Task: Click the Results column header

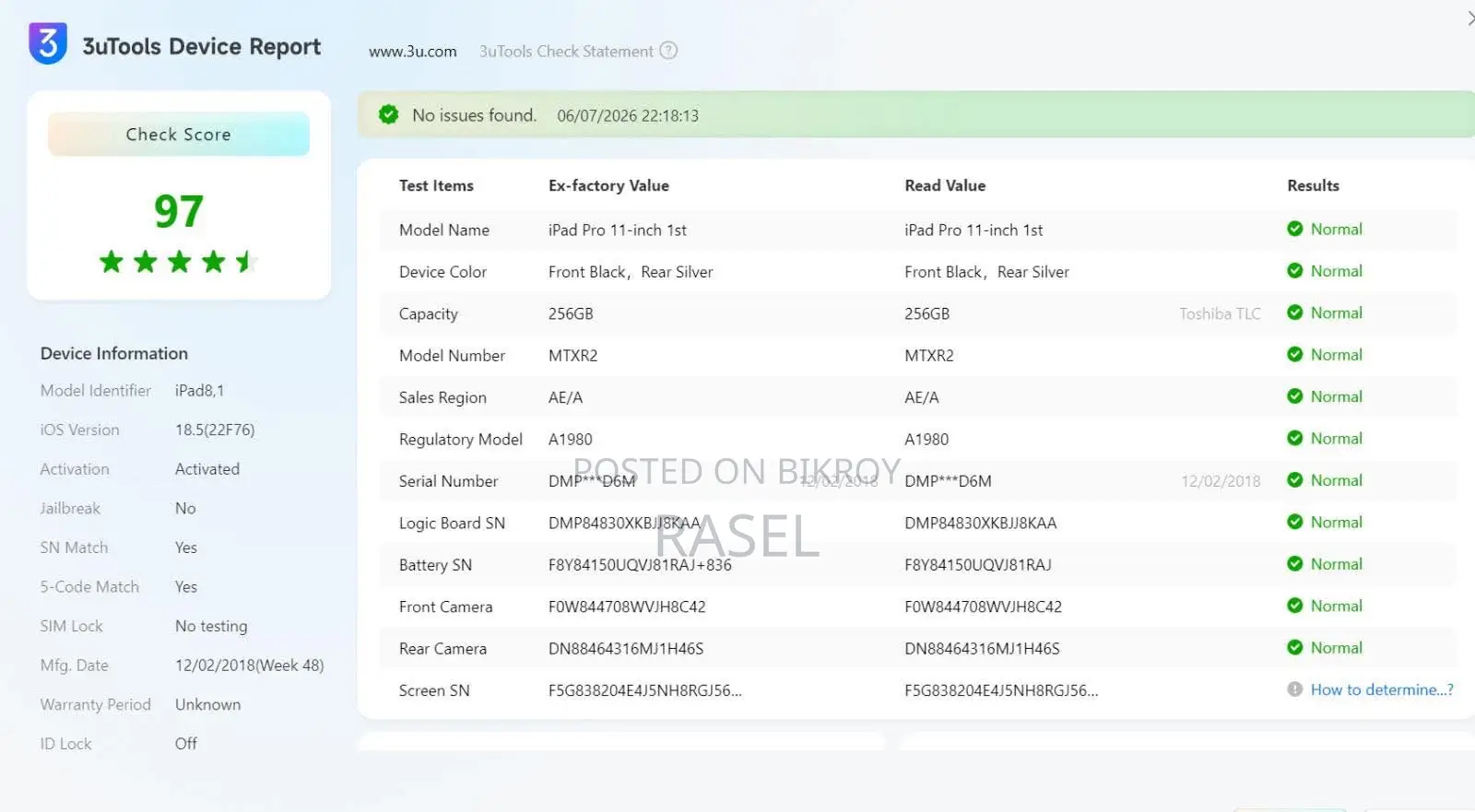Action: [1313, 185]
